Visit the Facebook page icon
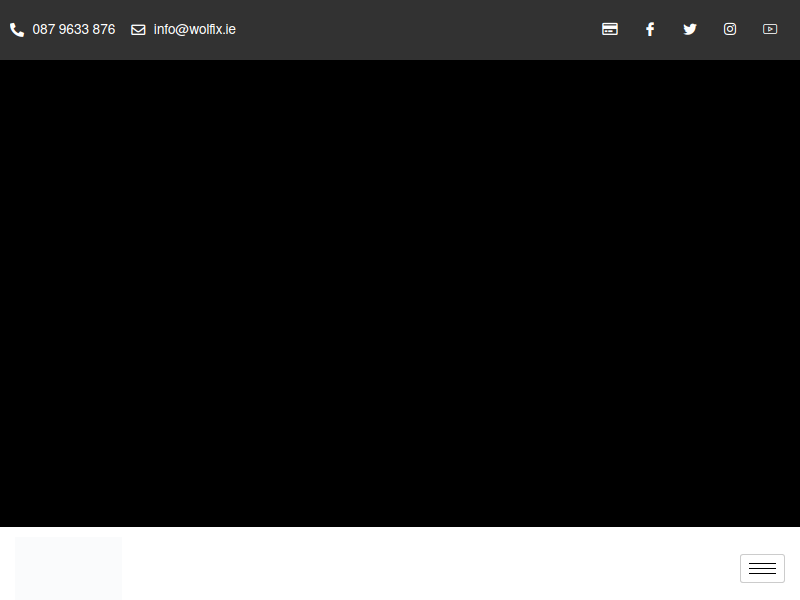This screenshot has height=600, width=800. coord(650,29)
